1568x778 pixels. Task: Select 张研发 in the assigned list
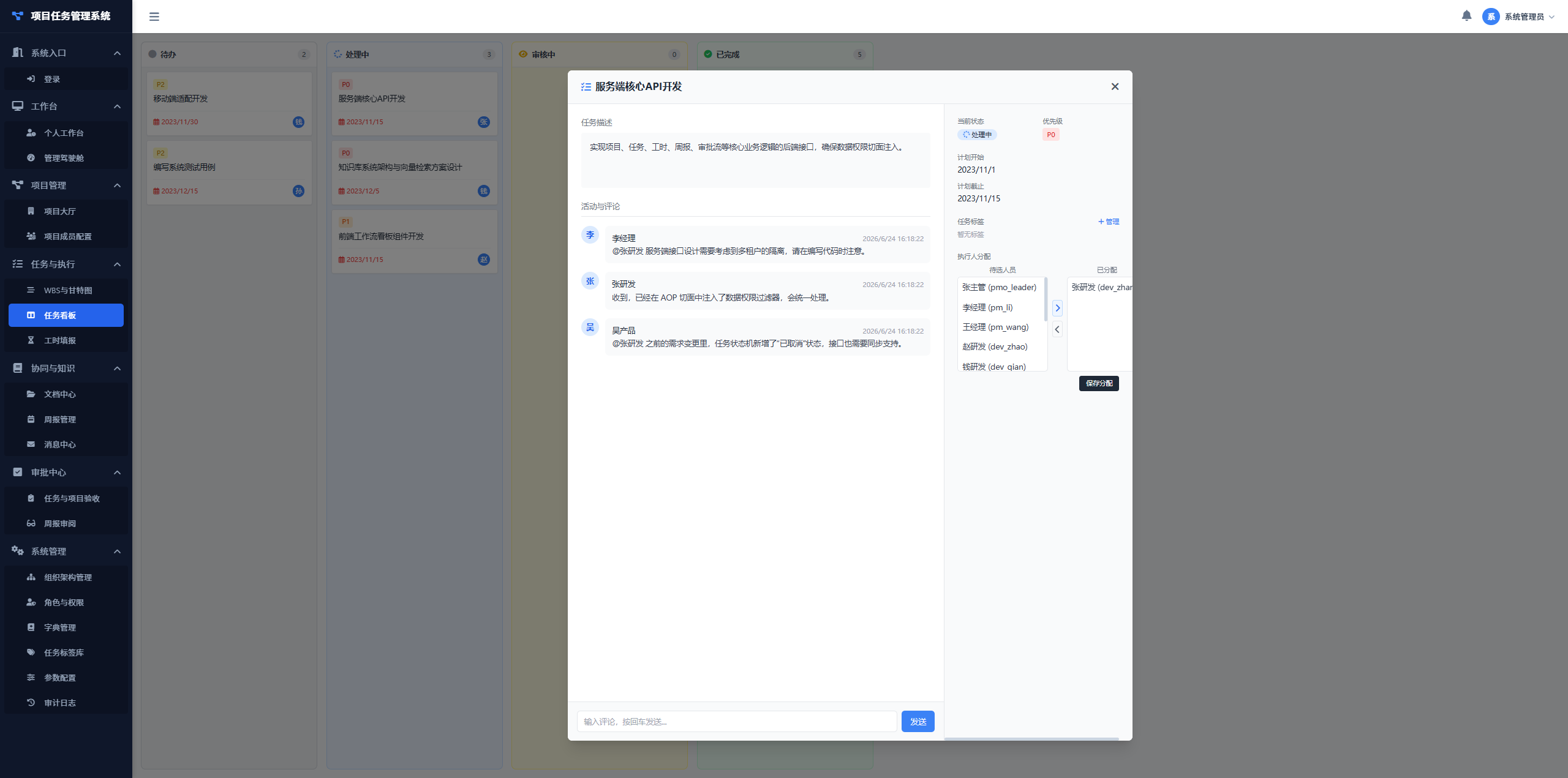[x=1100, y=287]
